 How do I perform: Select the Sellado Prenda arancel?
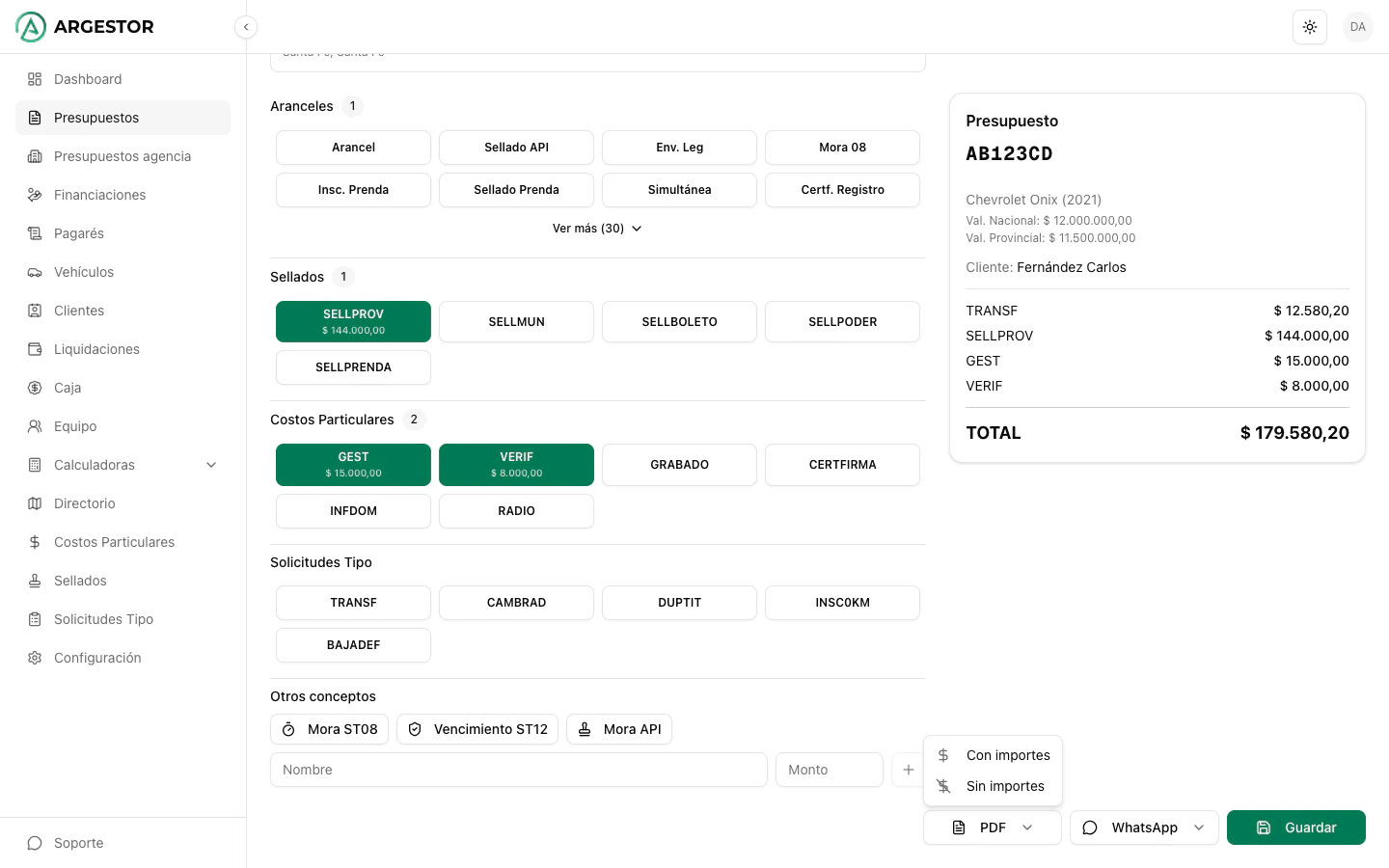[x=516, y=190]
